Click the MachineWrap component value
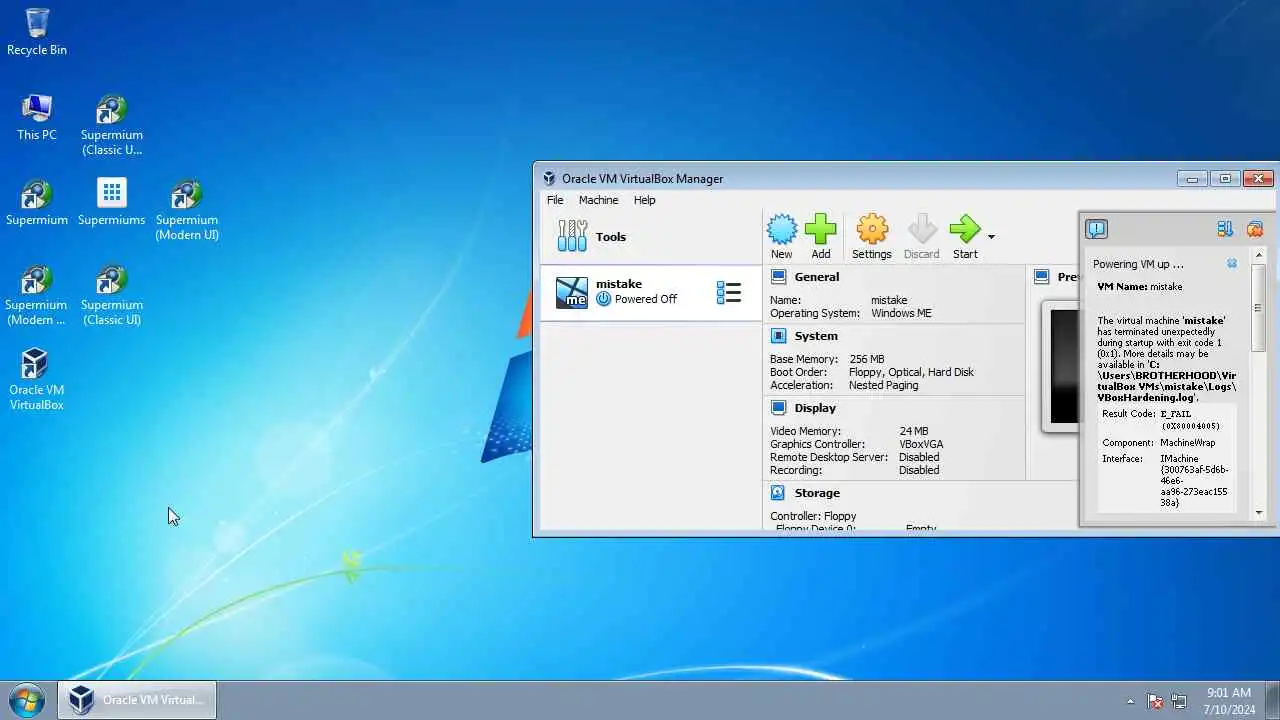The width and height of the screenshot is (1280, 720). [1187, 442]
